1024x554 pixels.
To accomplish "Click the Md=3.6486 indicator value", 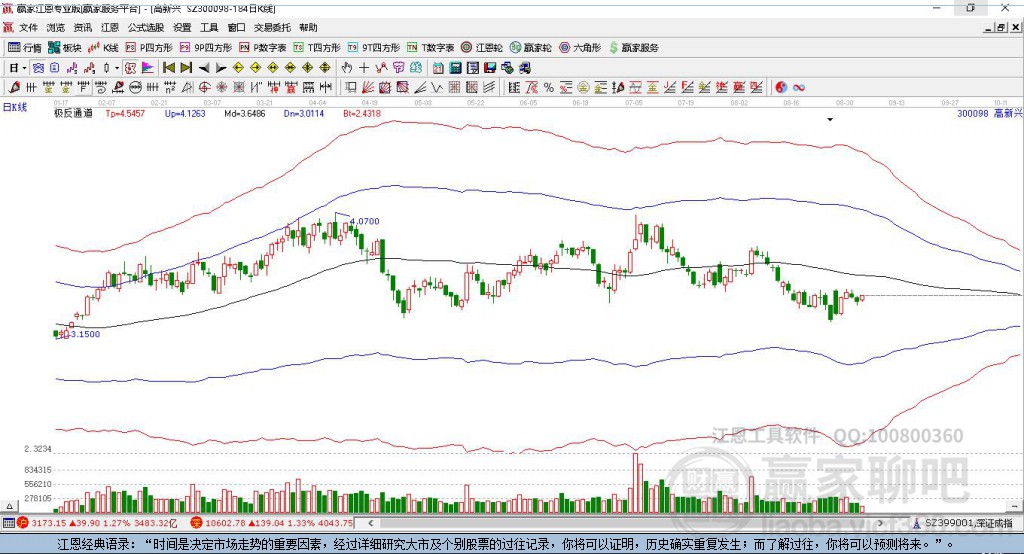I will pos(245,113).
